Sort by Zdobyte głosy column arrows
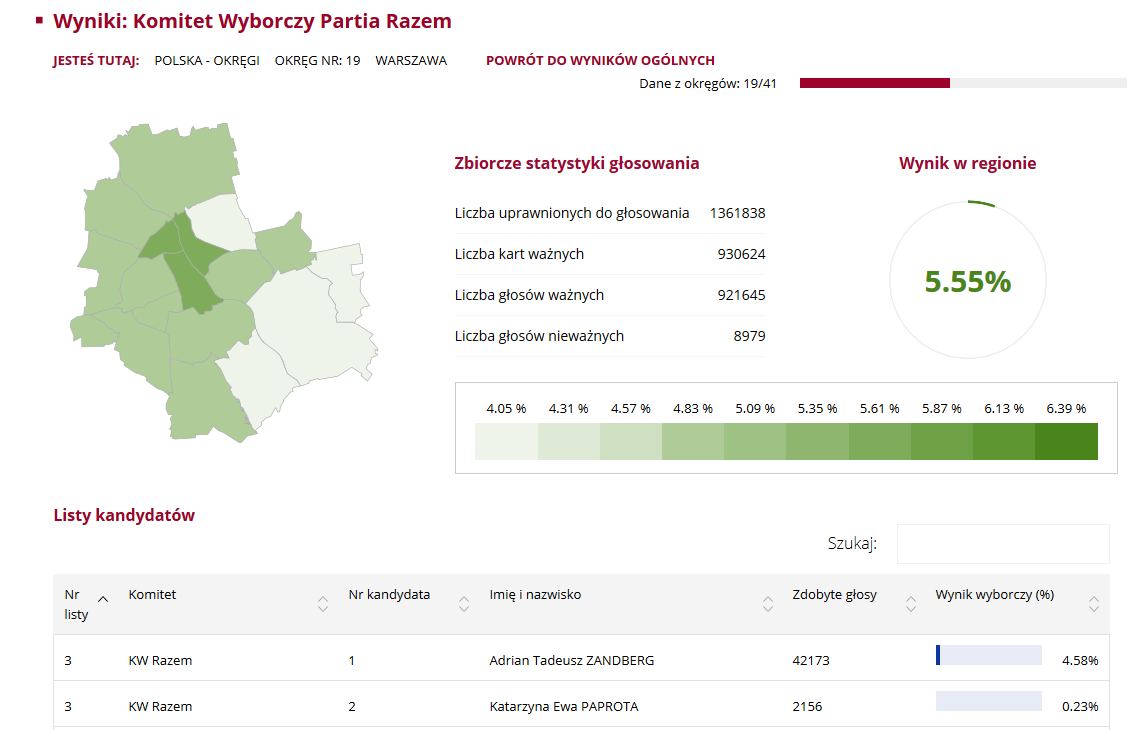1142x730 pixels. click(910, 604)
